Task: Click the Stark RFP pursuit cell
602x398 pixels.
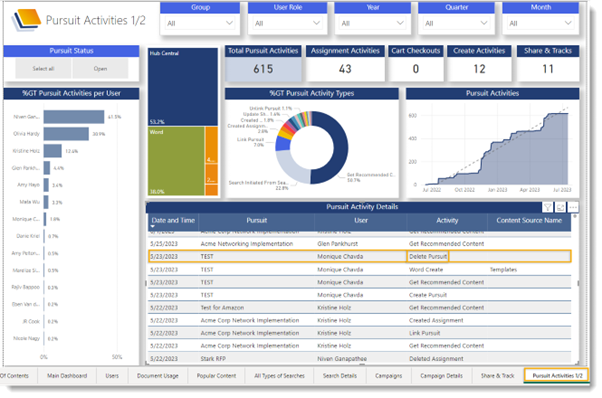Action: (213, 359)
